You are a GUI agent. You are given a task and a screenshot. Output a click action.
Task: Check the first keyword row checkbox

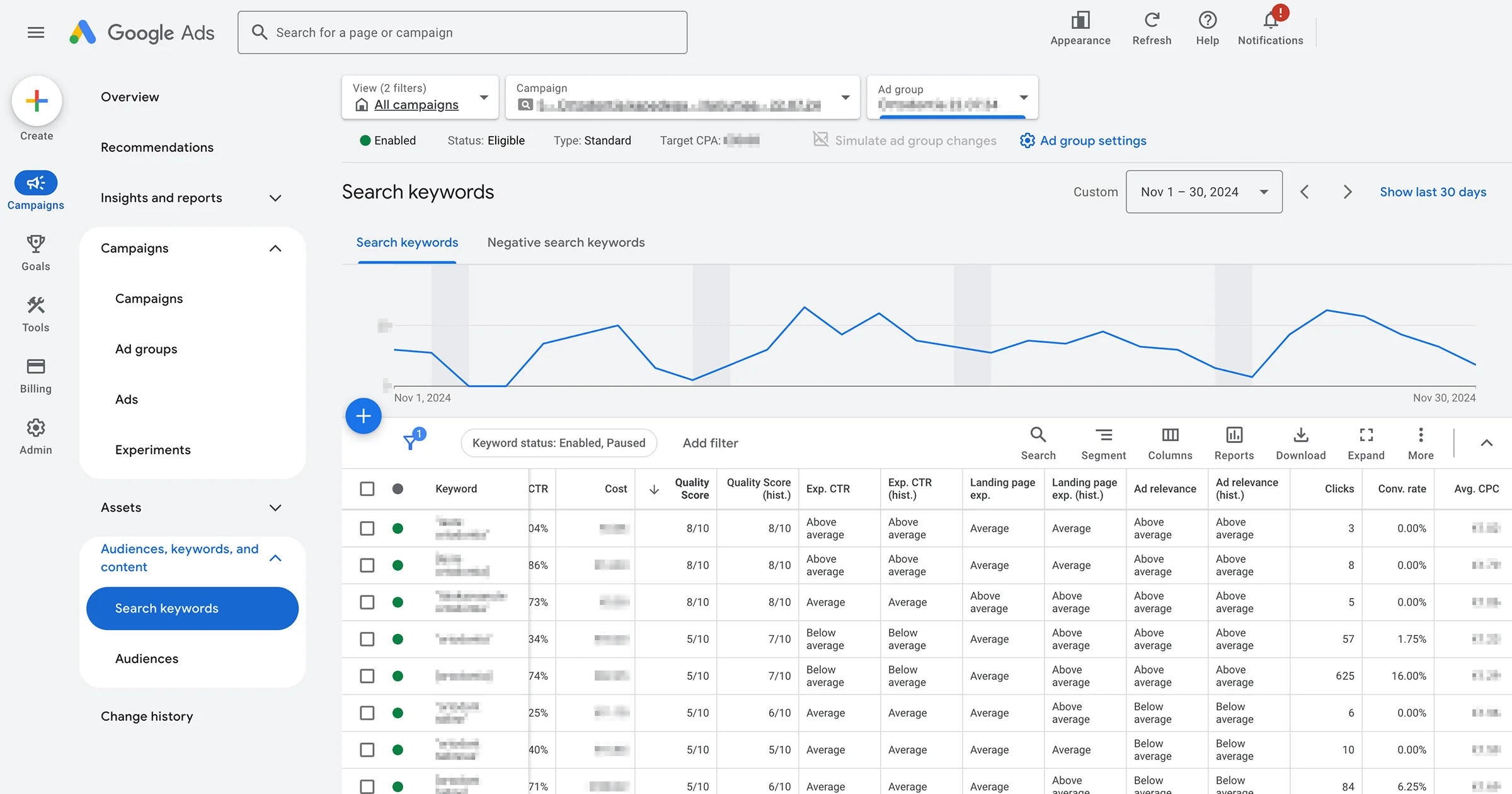[x=367, y=528]
